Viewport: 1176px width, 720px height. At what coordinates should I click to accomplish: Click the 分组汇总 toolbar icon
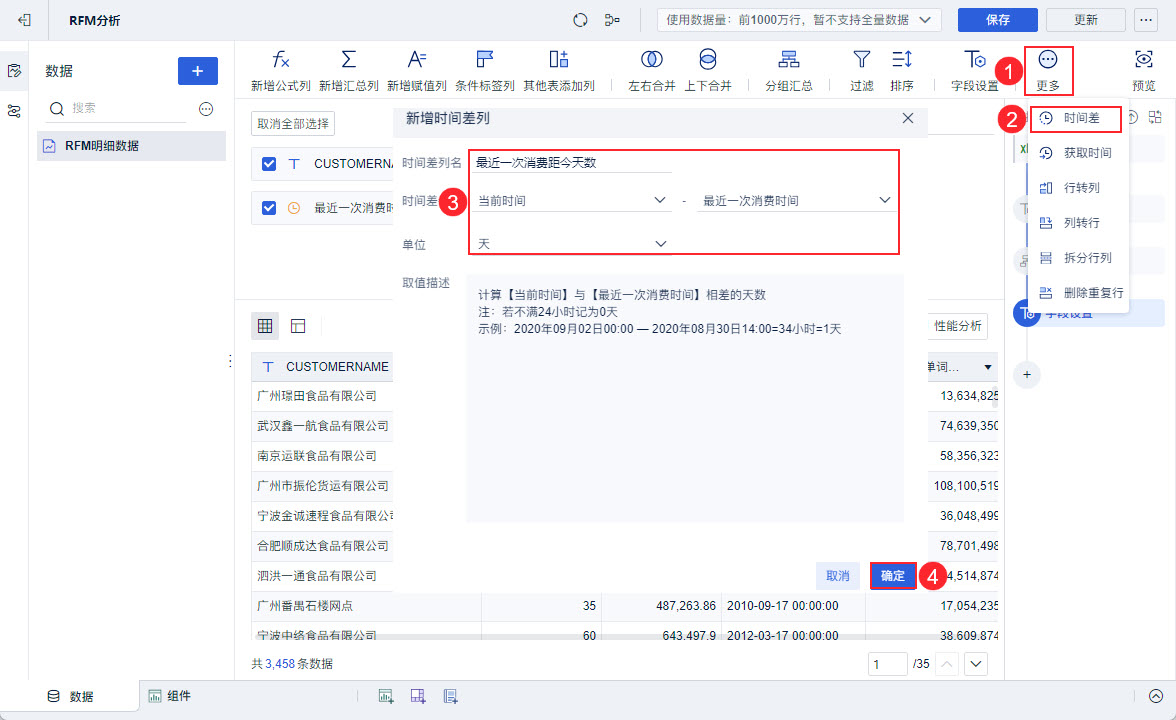[788, 59]
